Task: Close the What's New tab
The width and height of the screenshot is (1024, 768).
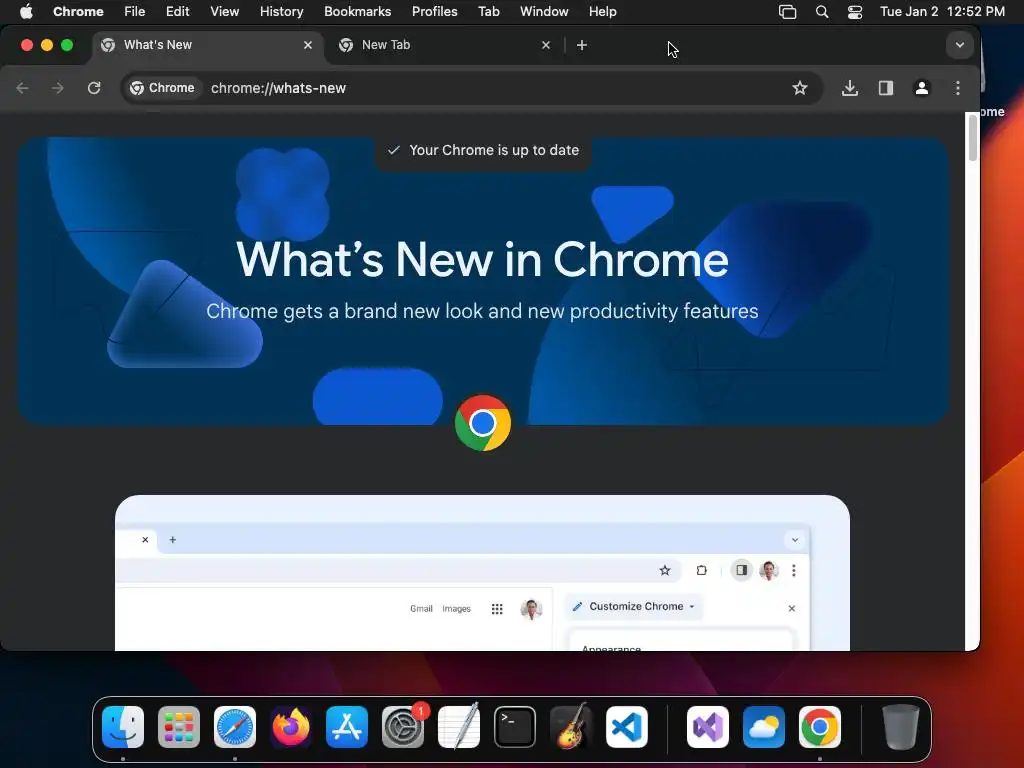Action: tap(308, 45)
